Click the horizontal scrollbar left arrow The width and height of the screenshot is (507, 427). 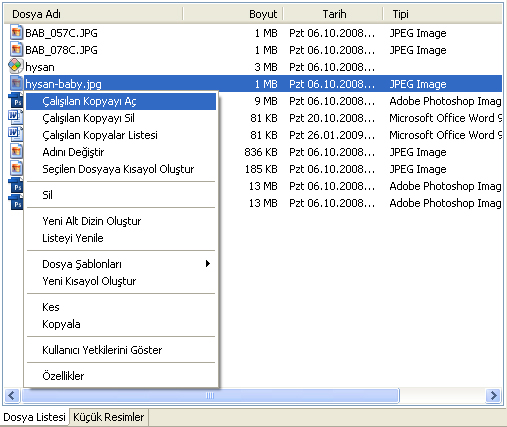click(12, 396)
